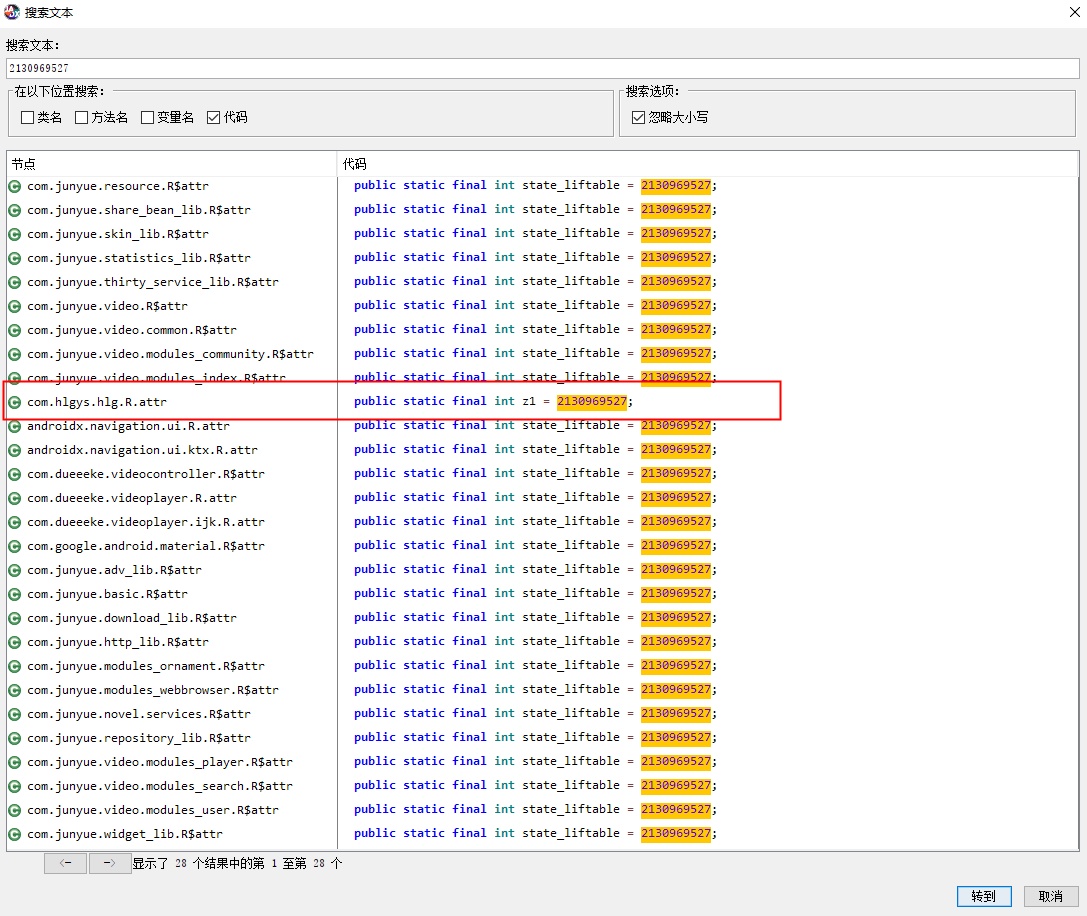Screen dimensions: 1087x916
Task: Click class icon beside com.google.android.material.R$attr
Action: [15, 546]
